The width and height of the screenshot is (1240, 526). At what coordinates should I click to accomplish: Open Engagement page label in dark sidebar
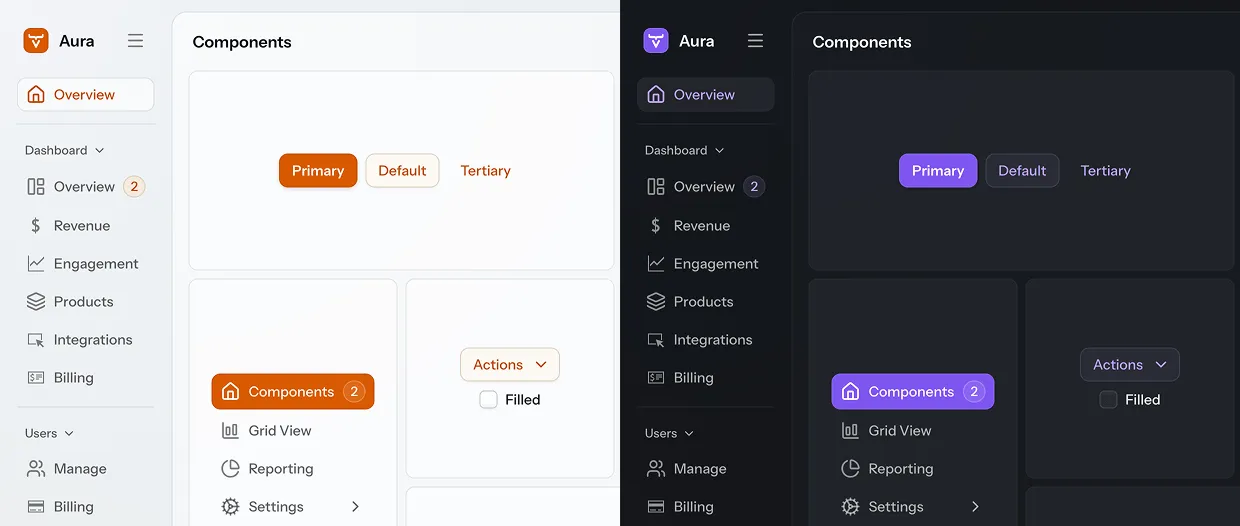click(x=716, y=264)
